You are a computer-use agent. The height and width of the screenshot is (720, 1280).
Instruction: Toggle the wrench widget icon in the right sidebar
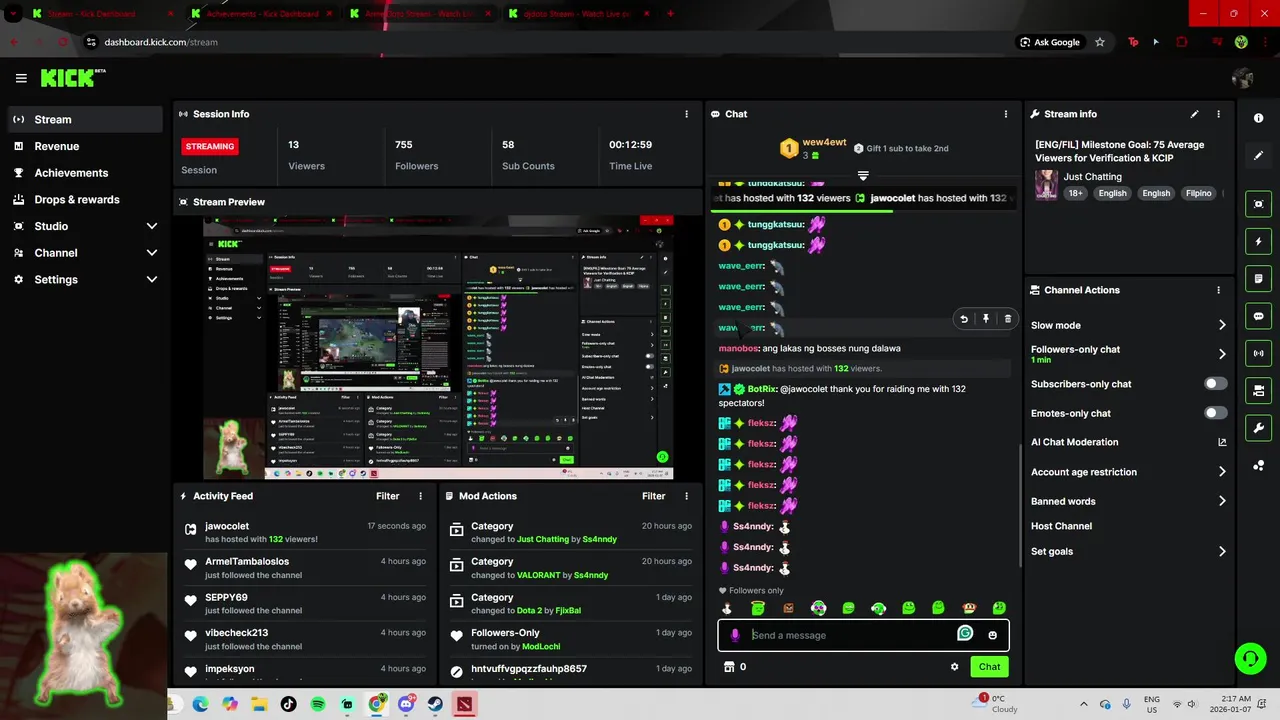(x=1258, y=428)
